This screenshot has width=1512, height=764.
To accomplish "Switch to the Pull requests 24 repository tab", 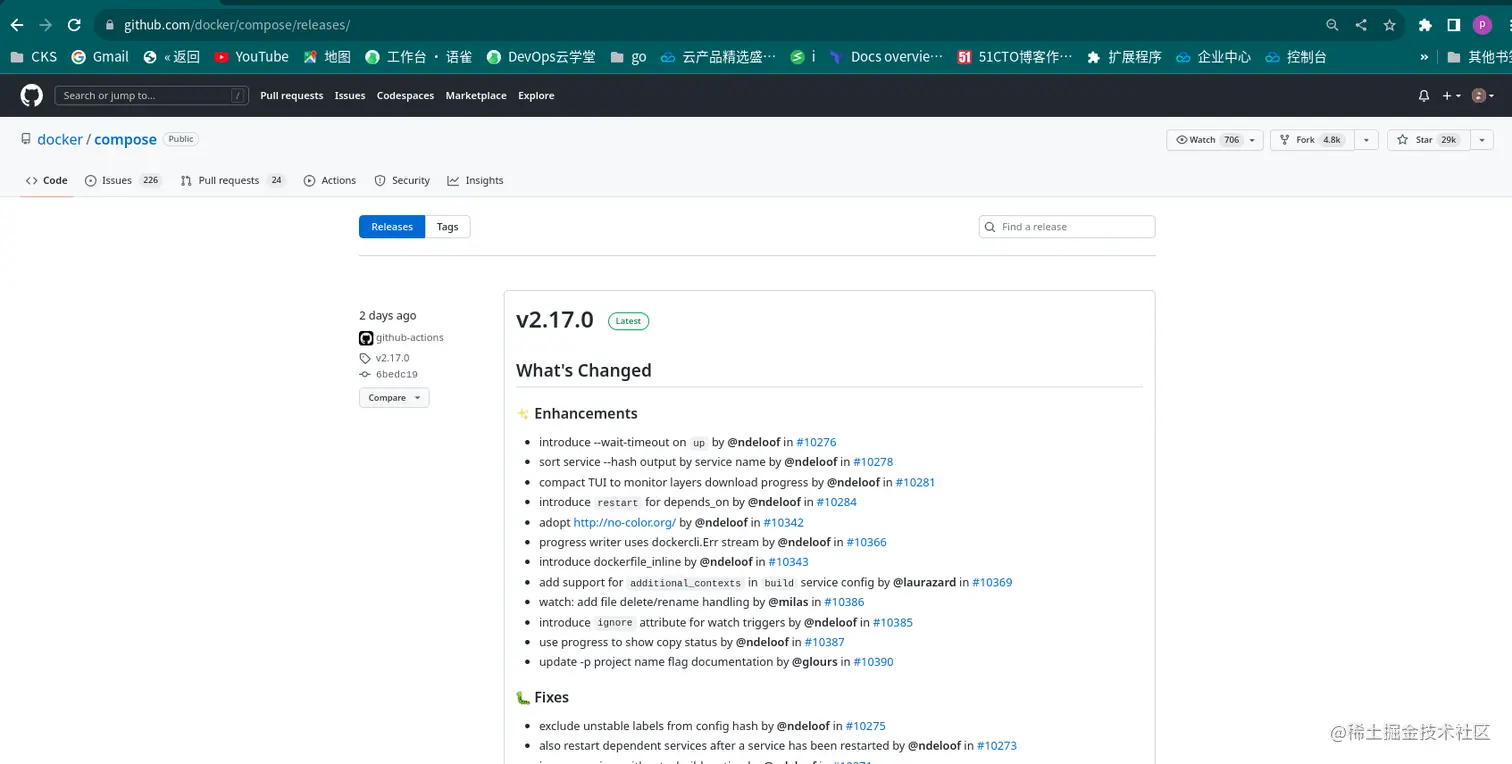I will pos(232,181).
